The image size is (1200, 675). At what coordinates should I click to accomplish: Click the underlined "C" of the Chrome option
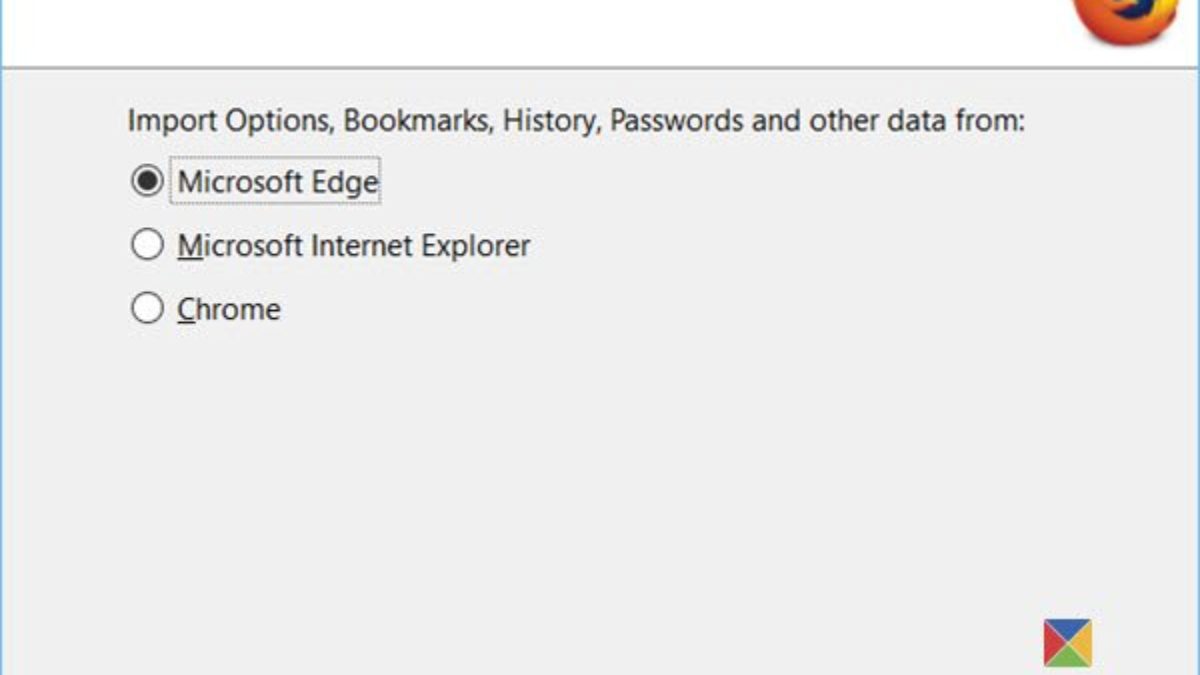187,310
